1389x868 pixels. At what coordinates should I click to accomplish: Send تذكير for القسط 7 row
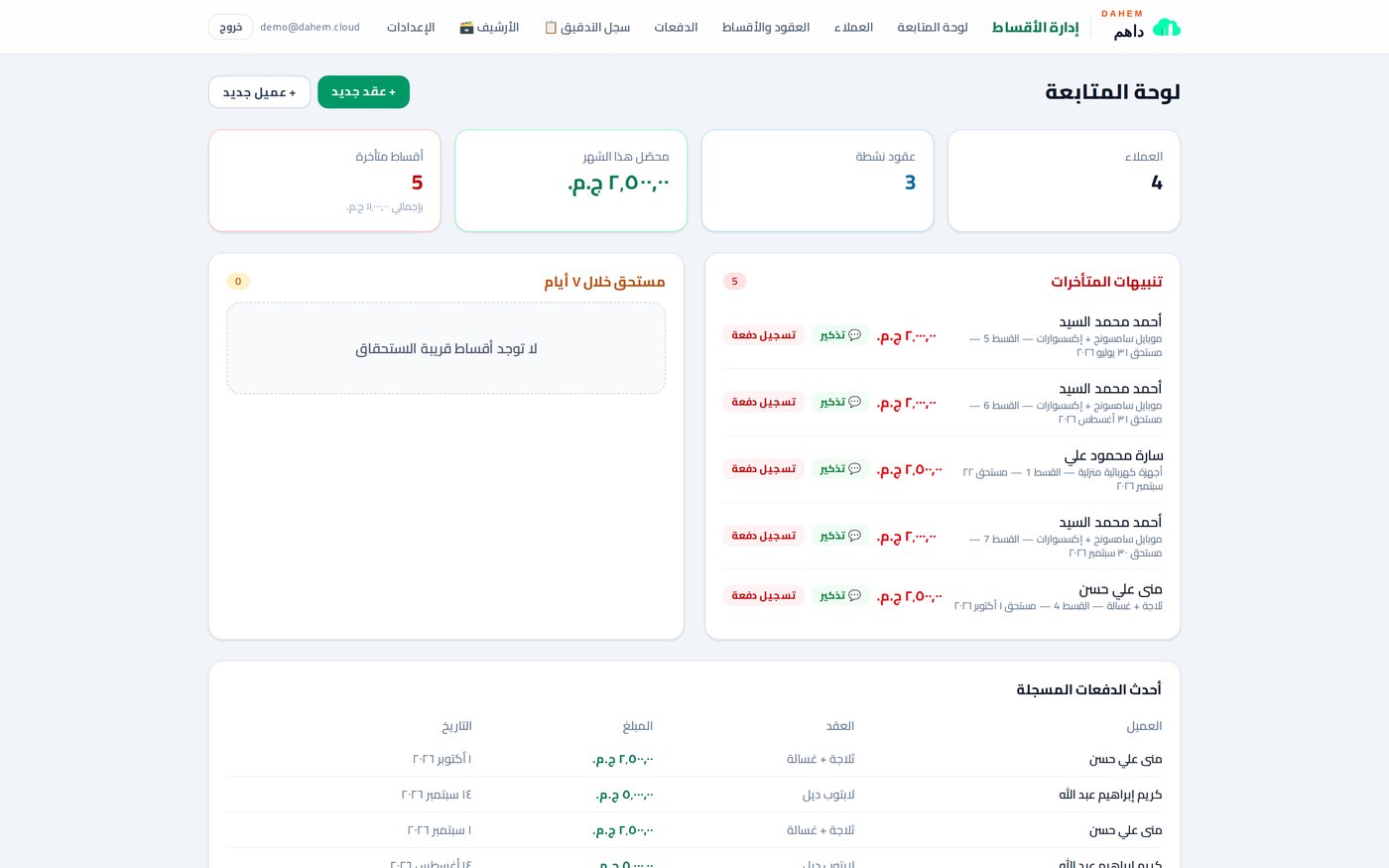point(840,536)
